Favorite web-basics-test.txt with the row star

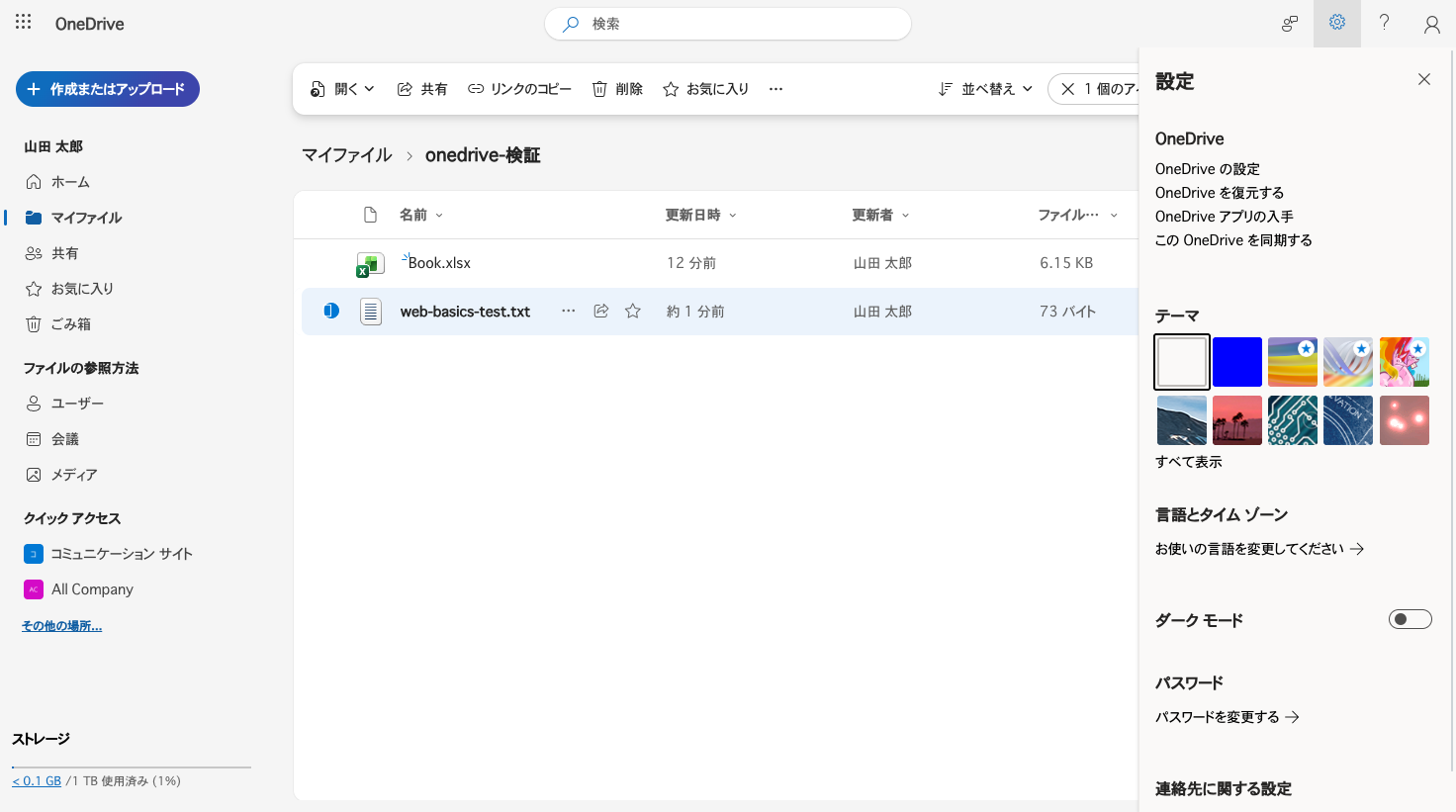(x=633, y=311)
